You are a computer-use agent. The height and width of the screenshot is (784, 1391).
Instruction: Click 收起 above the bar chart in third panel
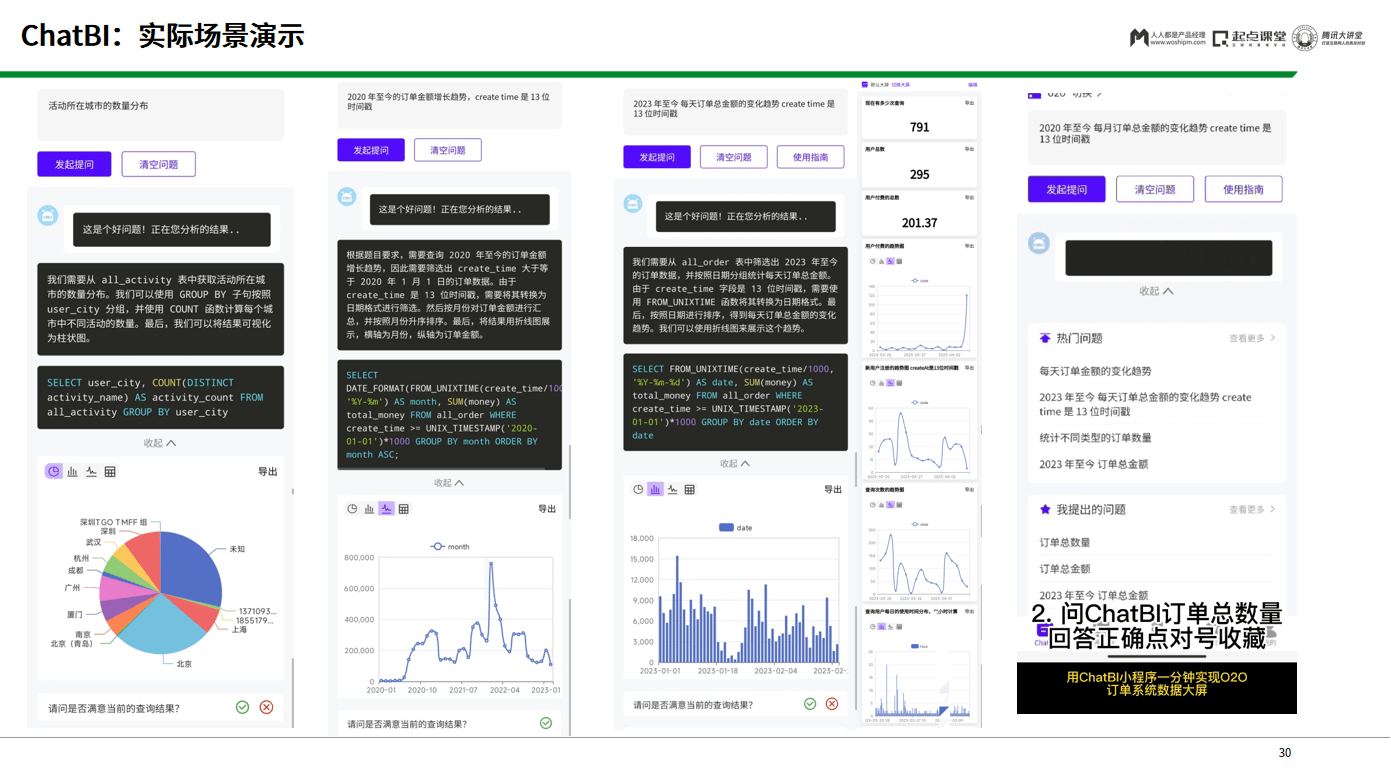(735, 462)
